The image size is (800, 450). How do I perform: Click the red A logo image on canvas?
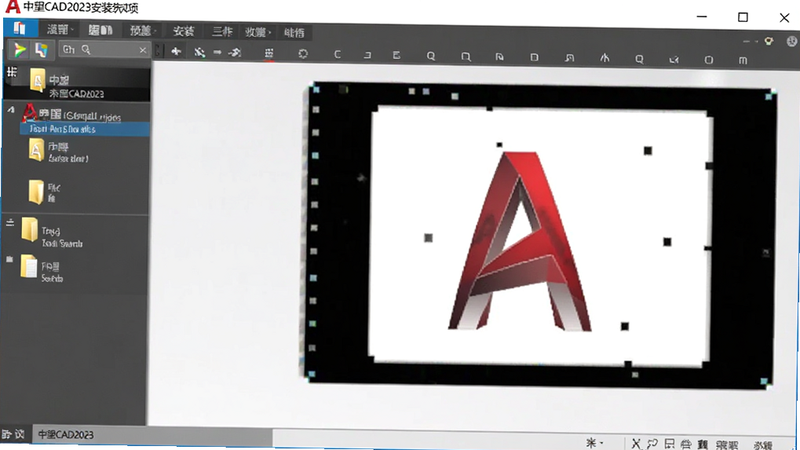520,240
